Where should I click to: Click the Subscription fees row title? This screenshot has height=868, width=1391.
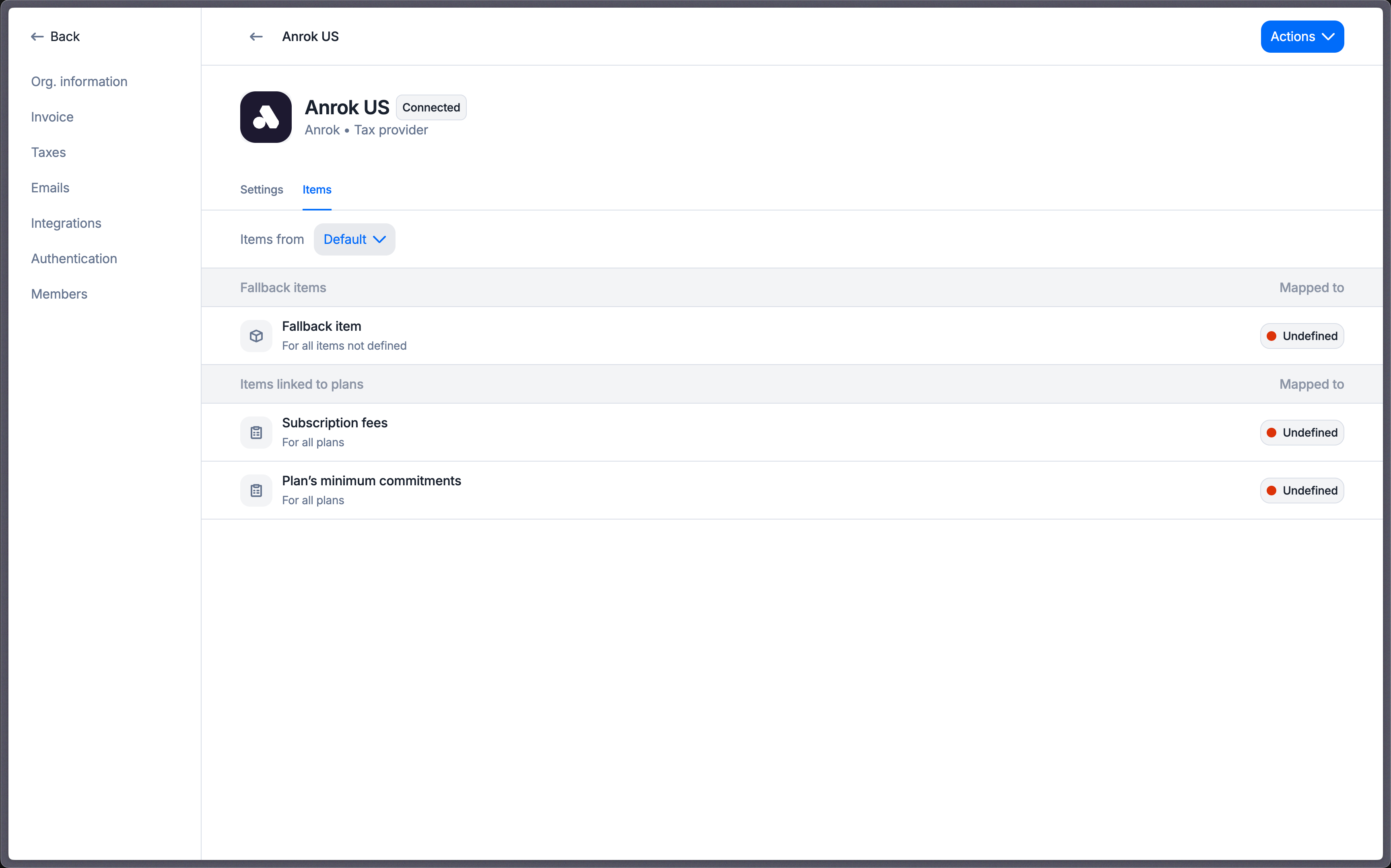pos(334,423)
